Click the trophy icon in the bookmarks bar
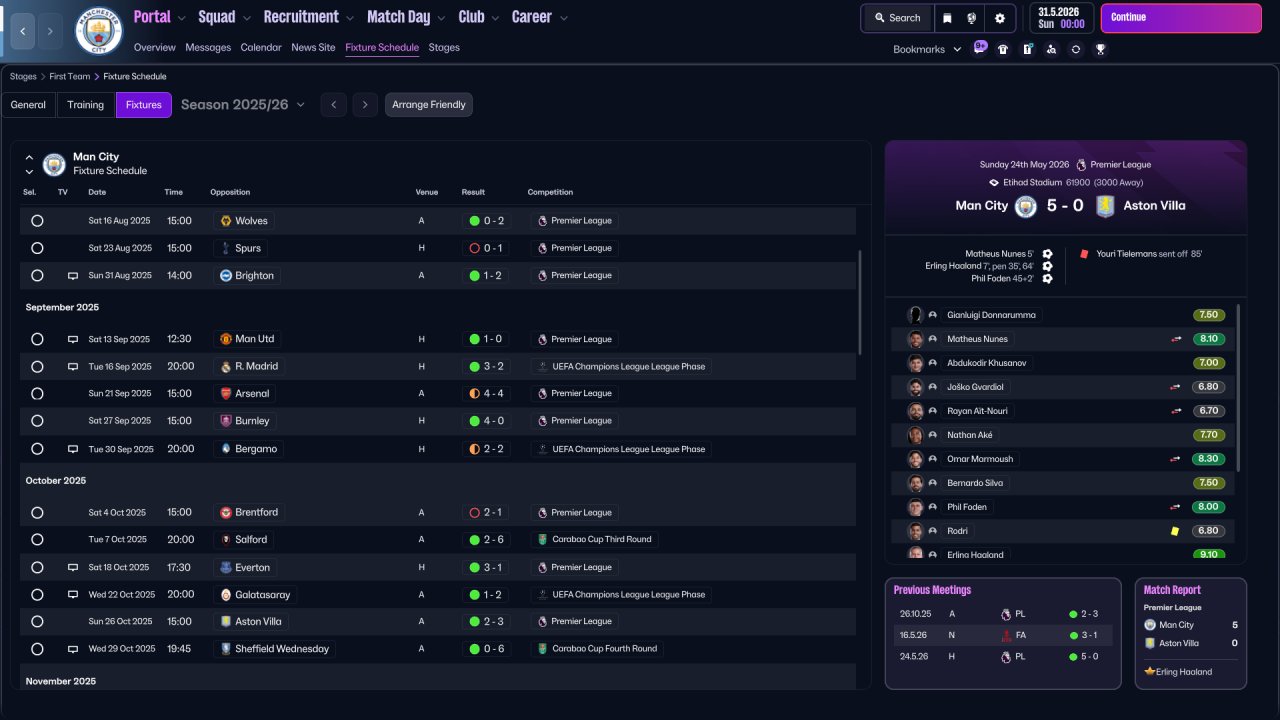Viewport: 1280px width, 720px height. click(1100, 49)
